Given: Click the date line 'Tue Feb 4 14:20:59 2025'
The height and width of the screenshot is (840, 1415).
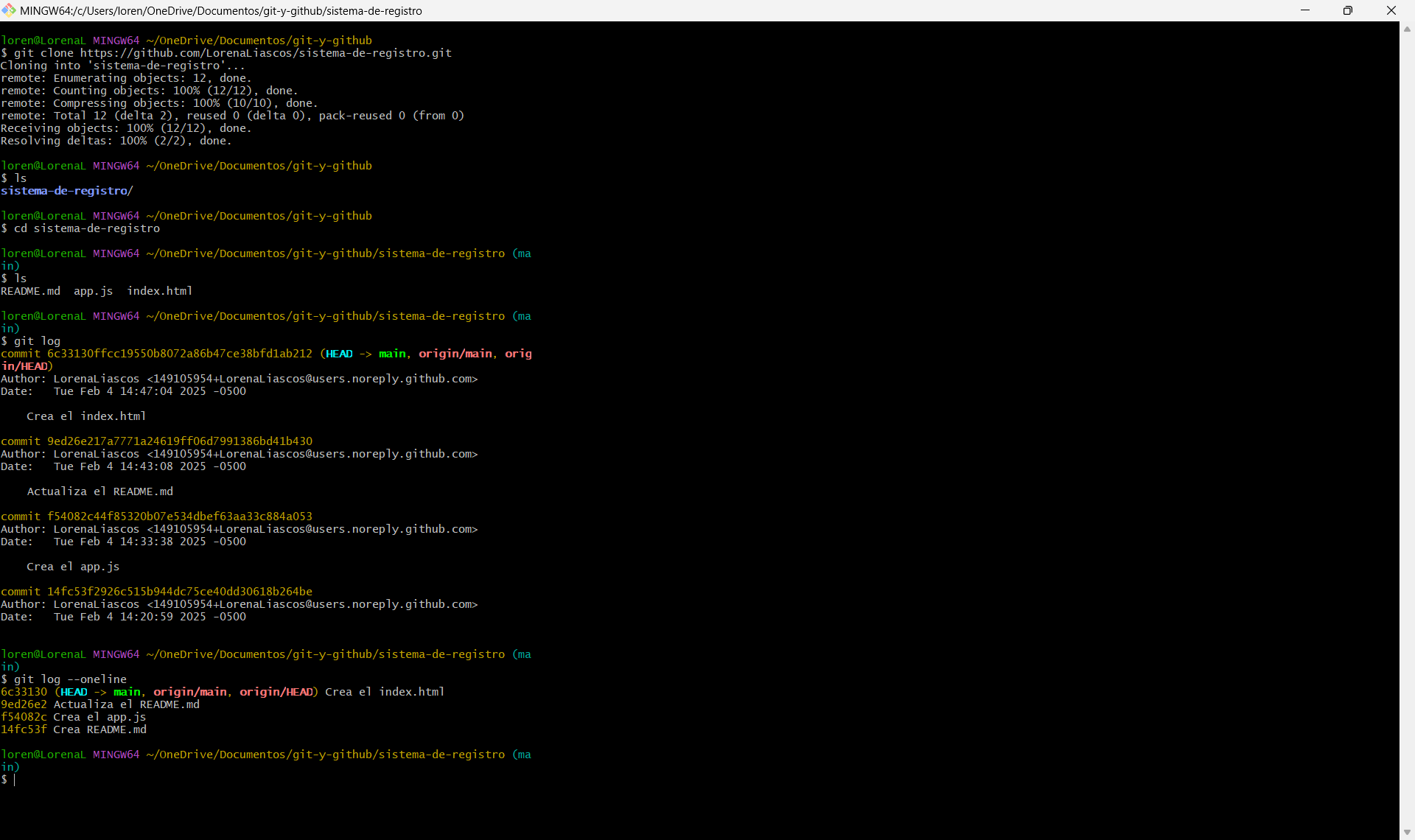Looking at the screenshot, I should tap(130, 617).
